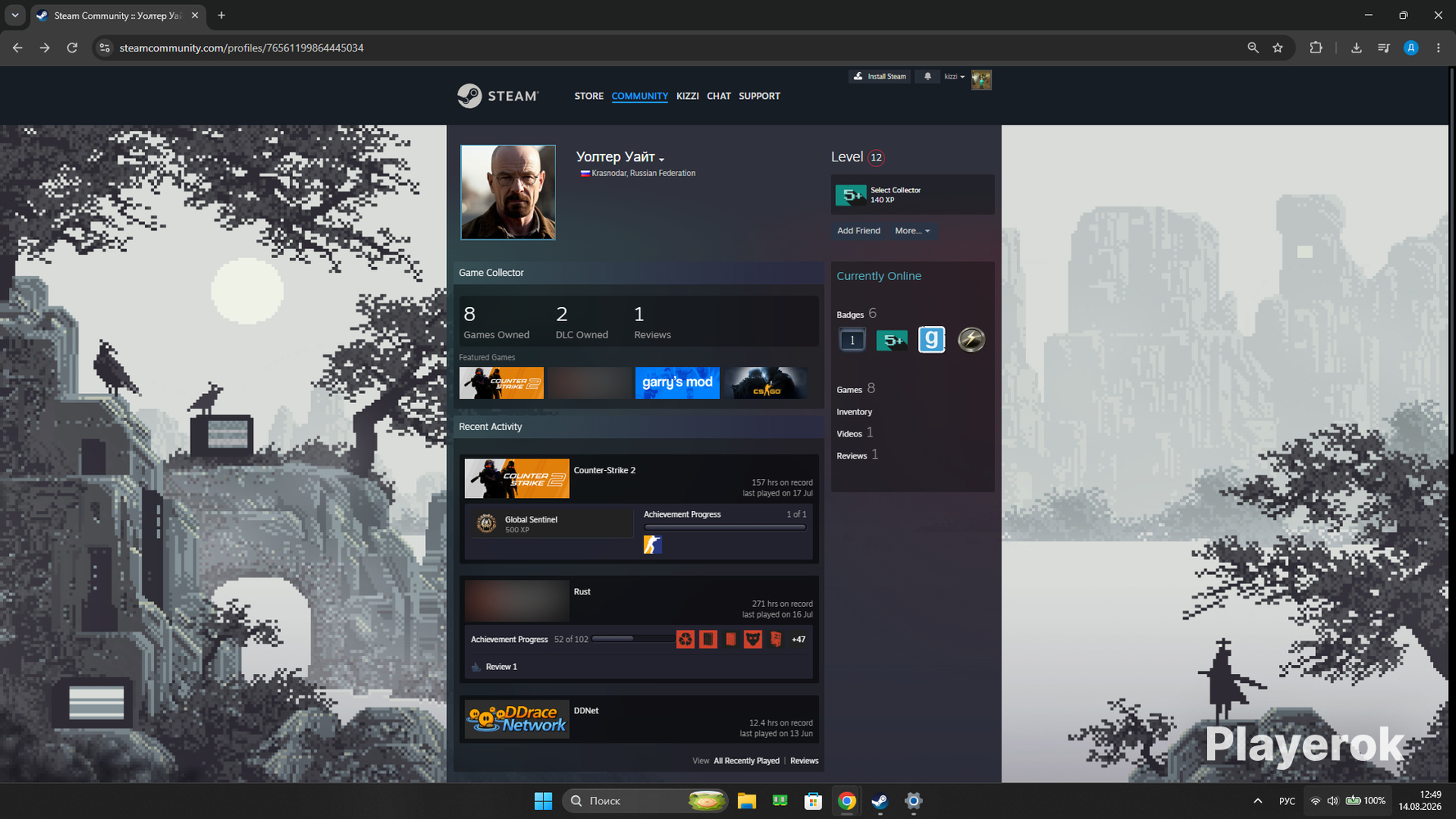The image size is (1456, 819).
Task: Open the Inventory link in sidebar
Action: pos(854,412)
